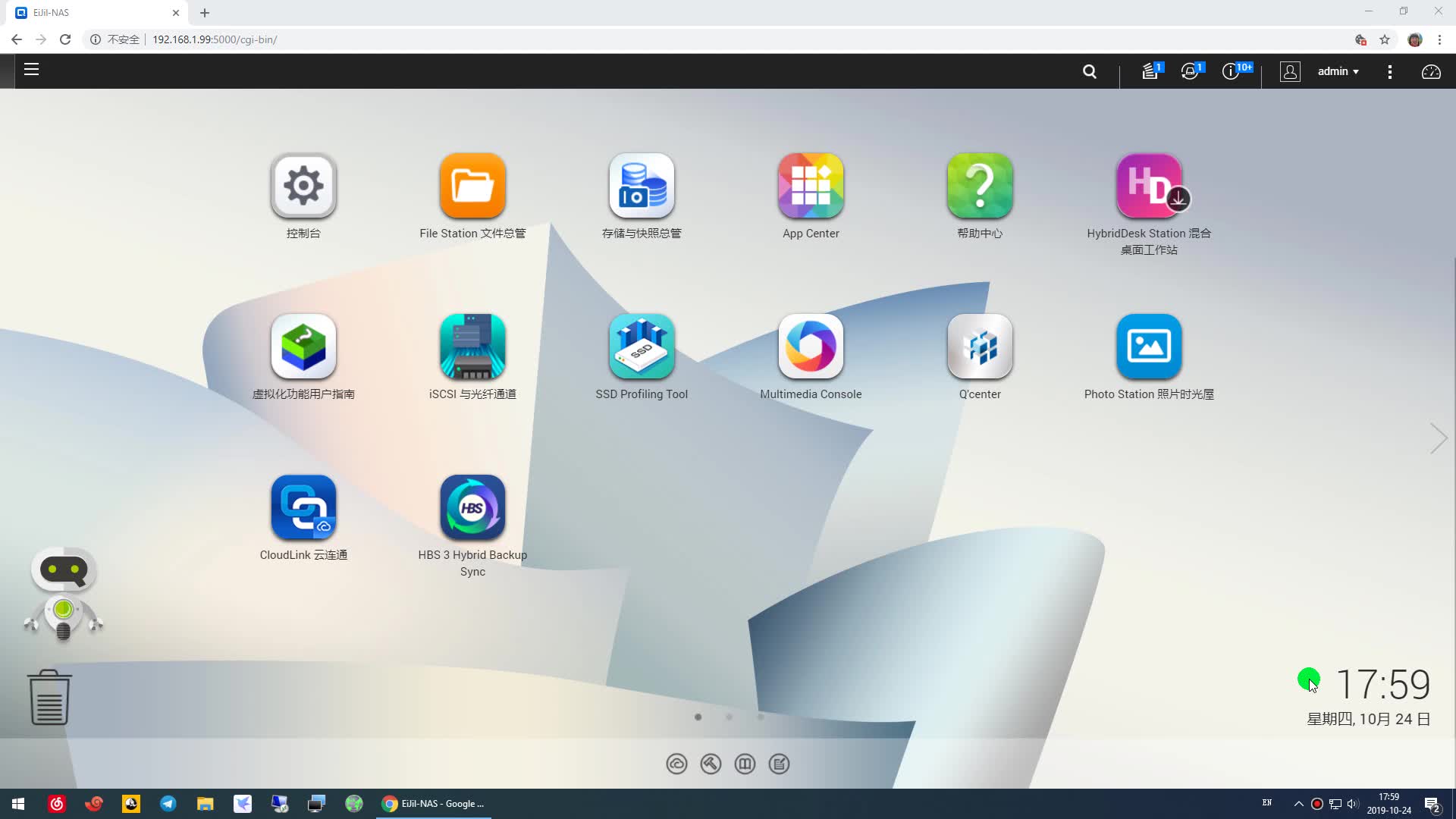Open the File Station app icon
This screenshot has height=819, width=1456.
click(x=472, y=186)
